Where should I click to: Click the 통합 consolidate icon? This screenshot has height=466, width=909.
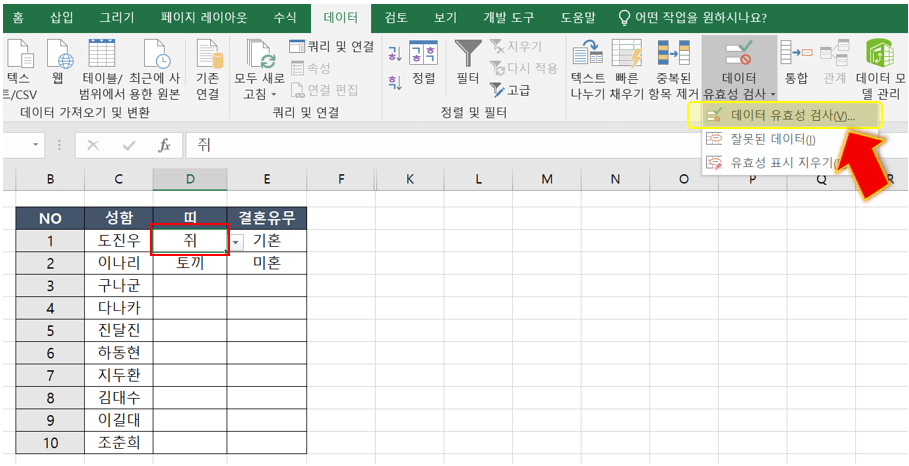point(796,54)
